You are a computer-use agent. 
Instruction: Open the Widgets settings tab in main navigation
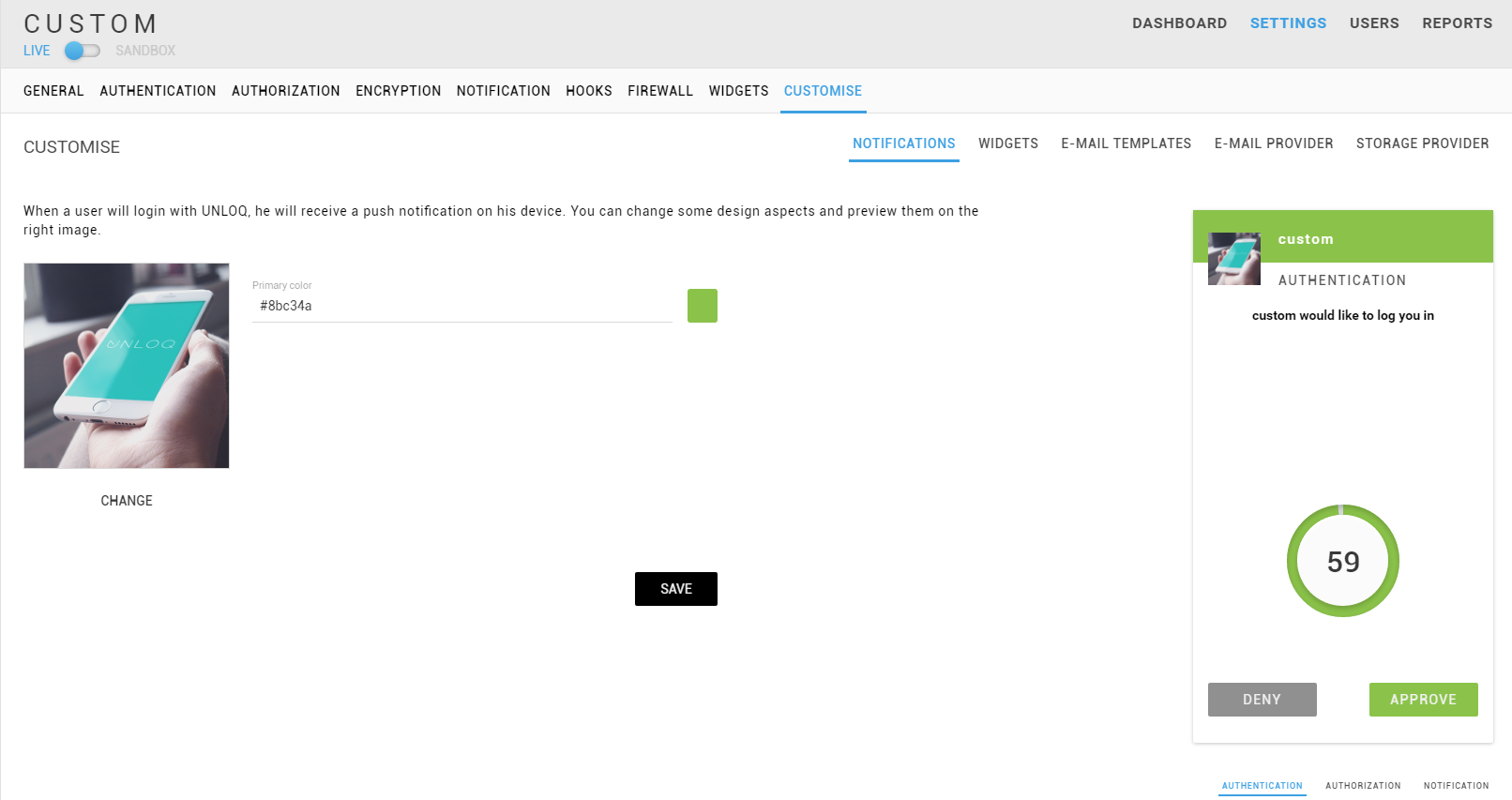[738, 91]
